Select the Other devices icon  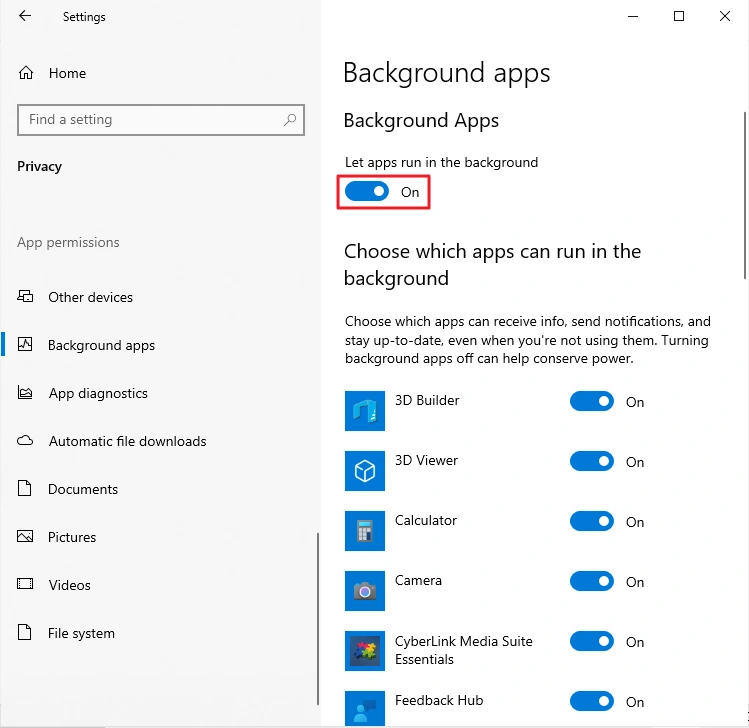pos(25,297)
